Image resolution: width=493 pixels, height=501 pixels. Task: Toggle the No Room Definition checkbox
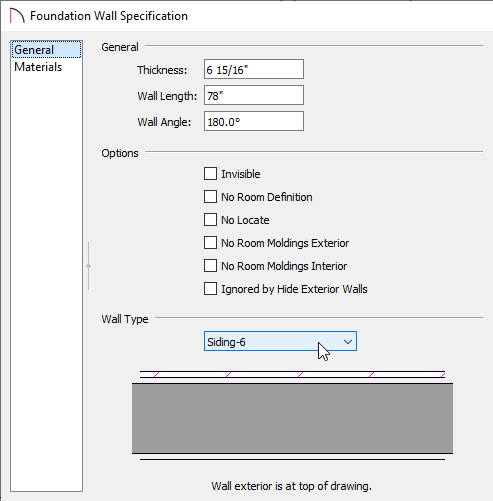(x=210, y=197)
